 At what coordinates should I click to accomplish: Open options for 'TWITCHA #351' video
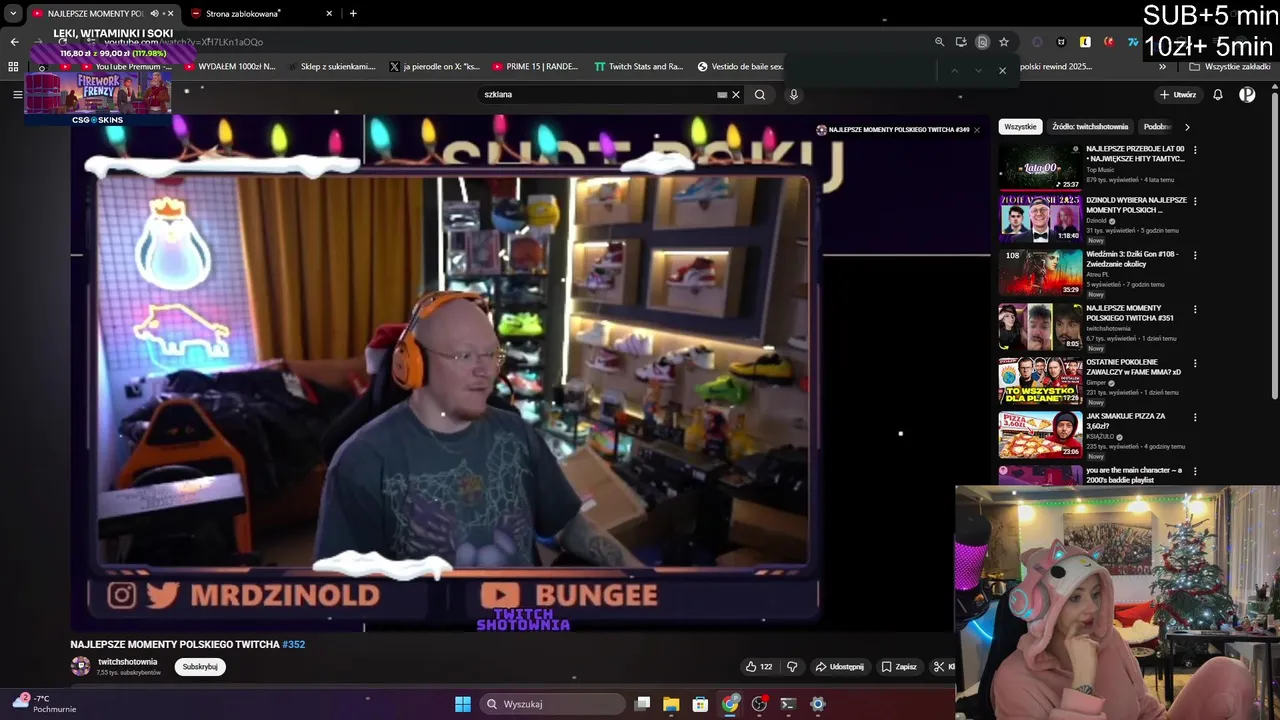pyautogui.click(x=1195, y=309)
